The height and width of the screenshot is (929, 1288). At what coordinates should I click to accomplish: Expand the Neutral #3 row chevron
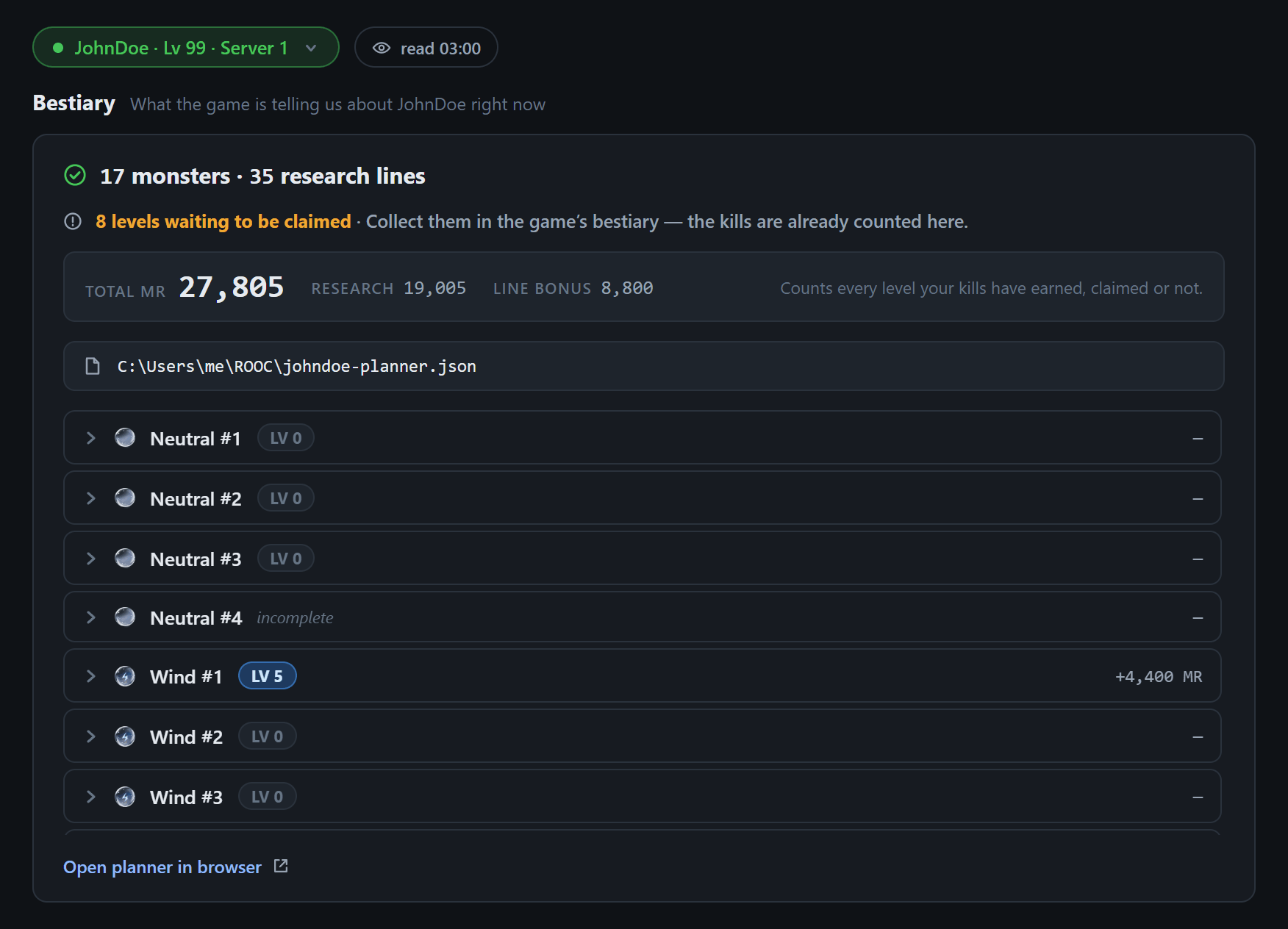tap(91, 559)
